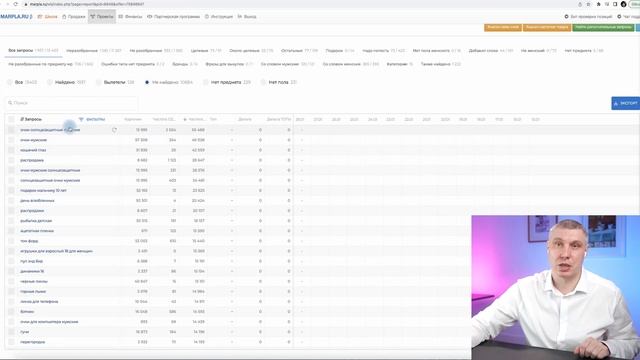Select the Нет пола radio filter

[264, 82]
